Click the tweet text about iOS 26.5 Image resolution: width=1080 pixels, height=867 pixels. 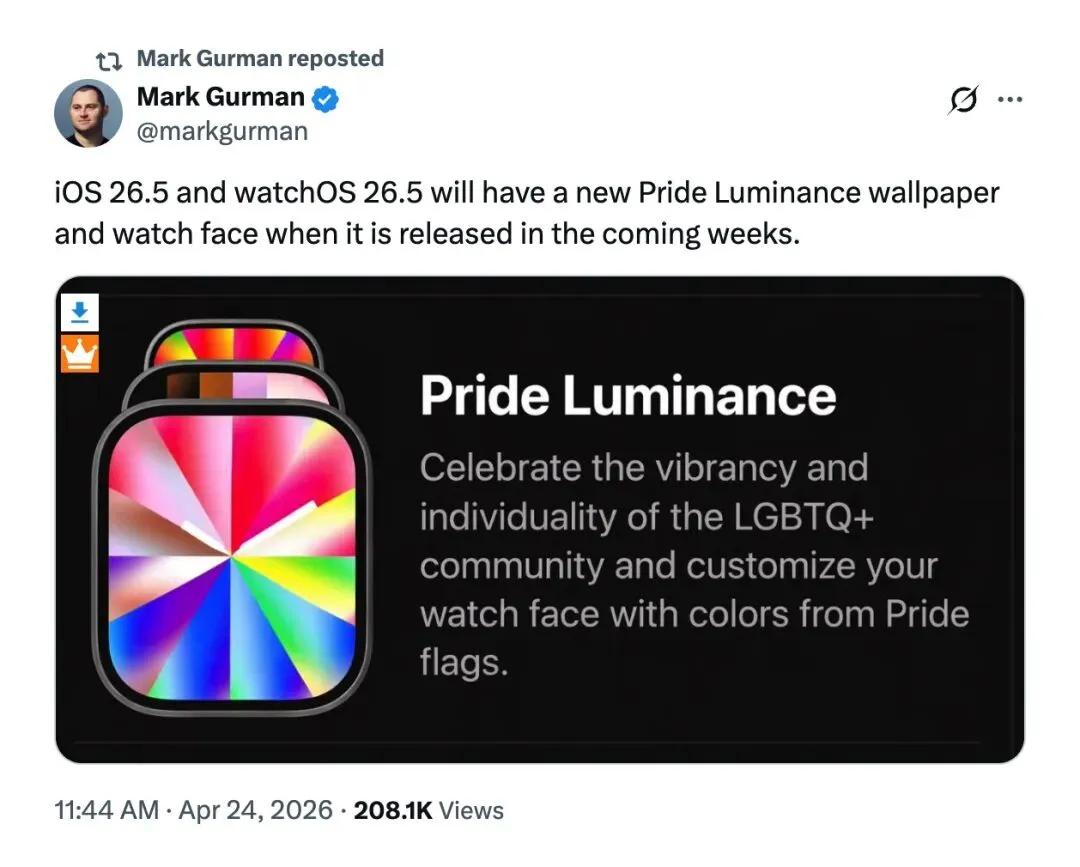point(526,214)
